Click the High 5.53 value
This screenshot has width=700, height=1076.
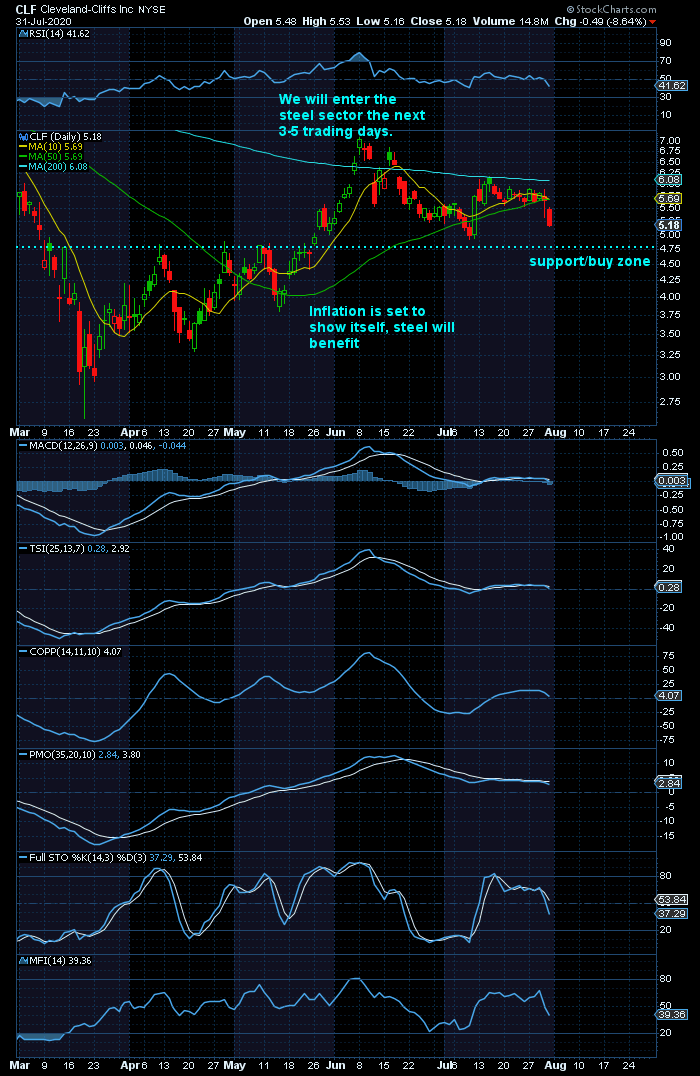tap(326, 21)
